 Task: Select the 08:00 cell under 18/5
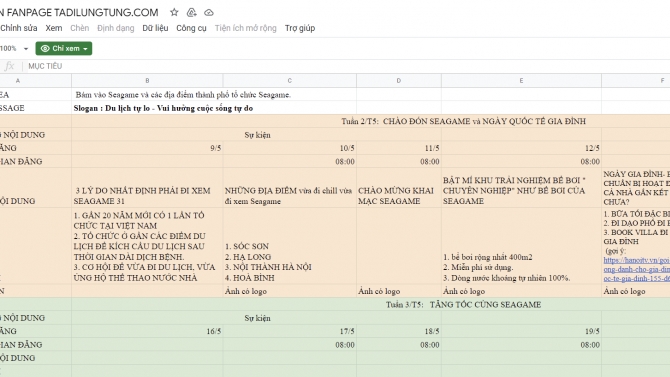[x=399, y=345]
